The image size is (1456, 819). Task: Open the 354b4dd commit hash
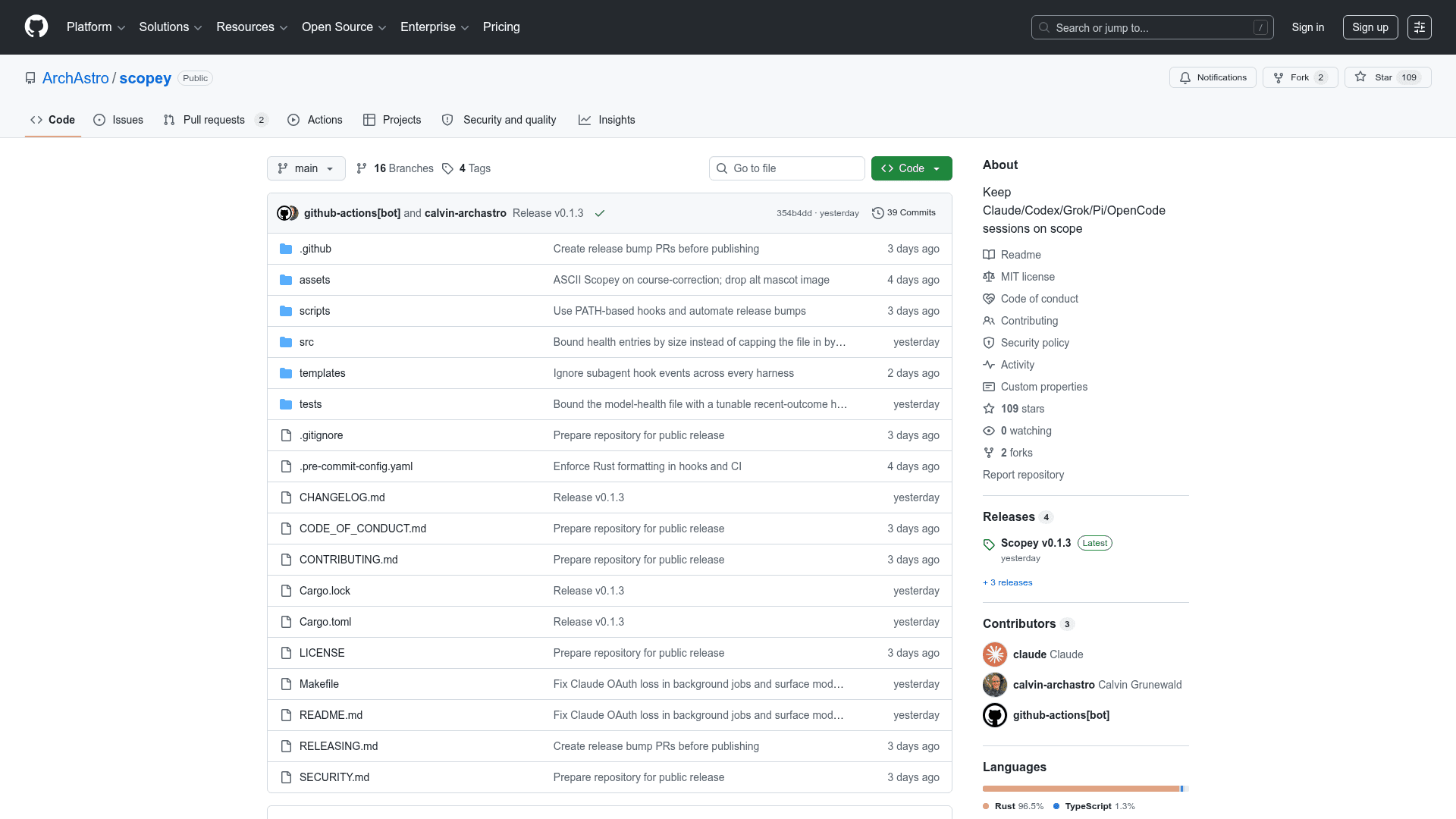794,213
